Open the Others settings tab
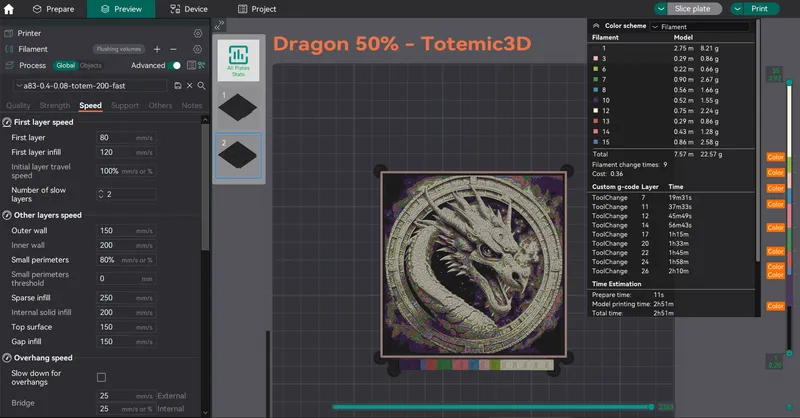This screenshot has height=418, width=800. pos(160,106)
